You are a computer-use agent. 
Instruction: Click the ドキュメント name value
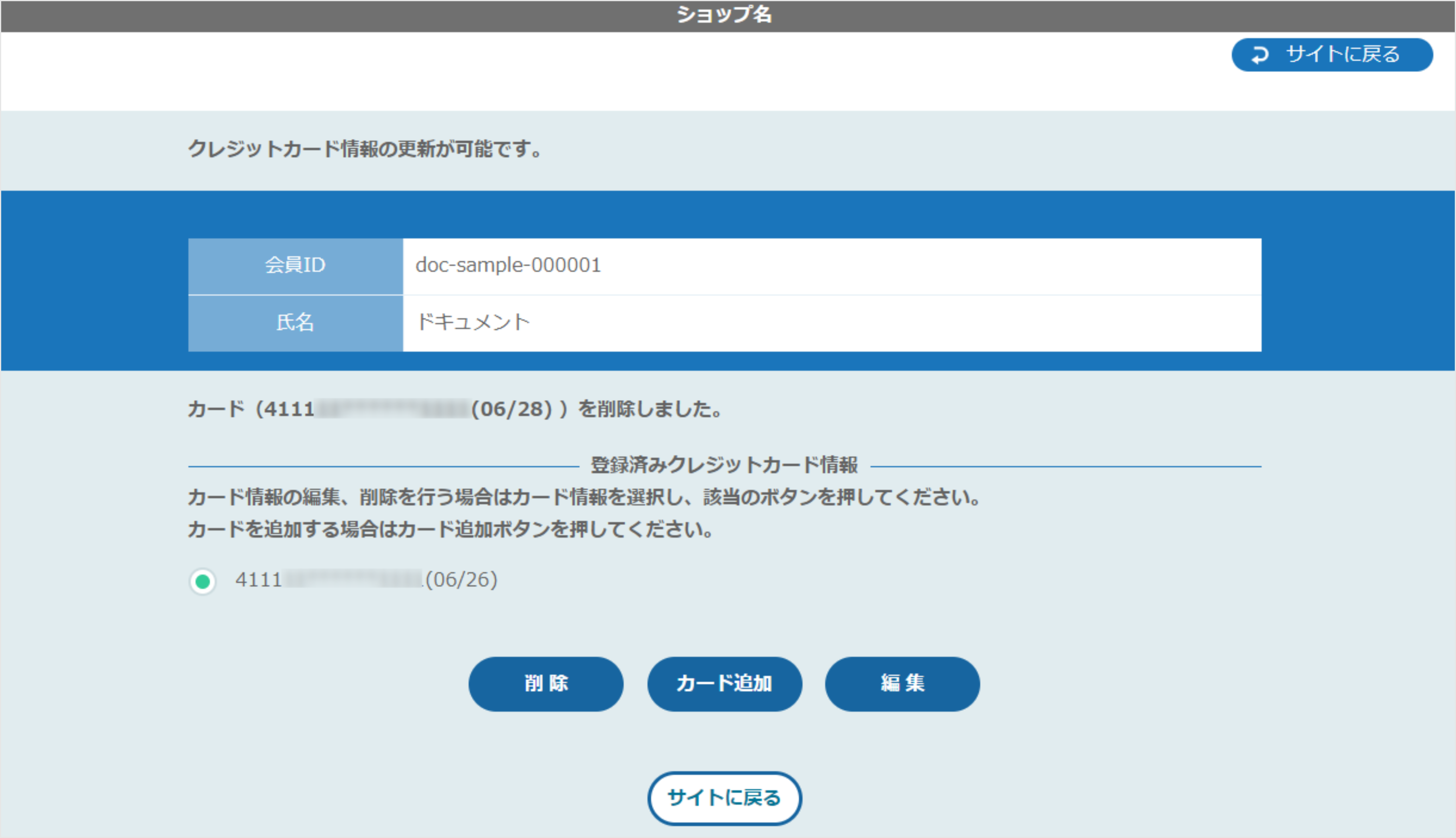[x=473, y=322]
